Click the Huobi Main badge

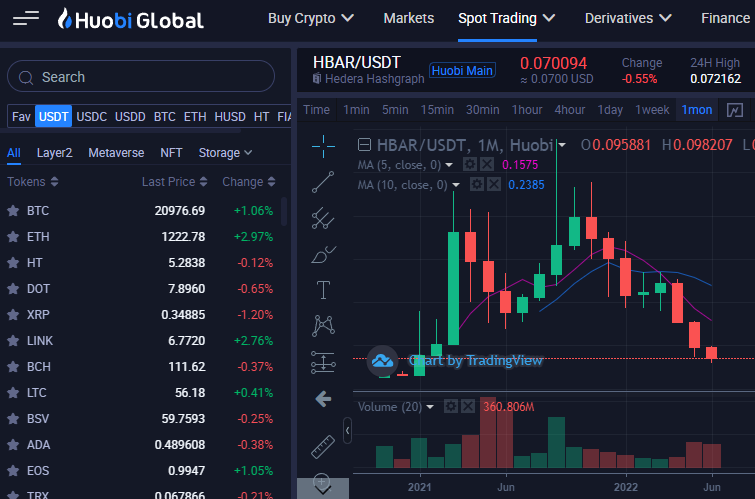(462, 71)
